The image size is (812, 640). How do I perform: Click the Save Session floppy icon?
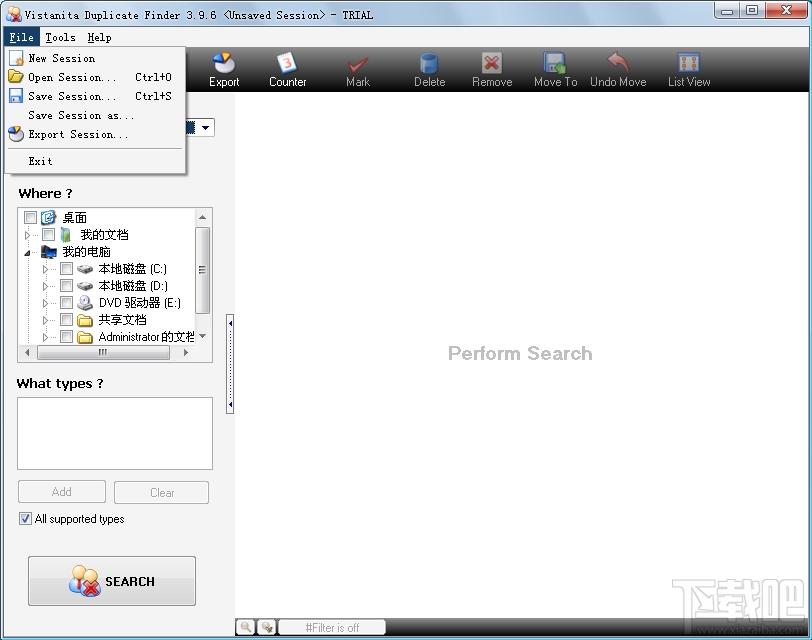point(16,96)
